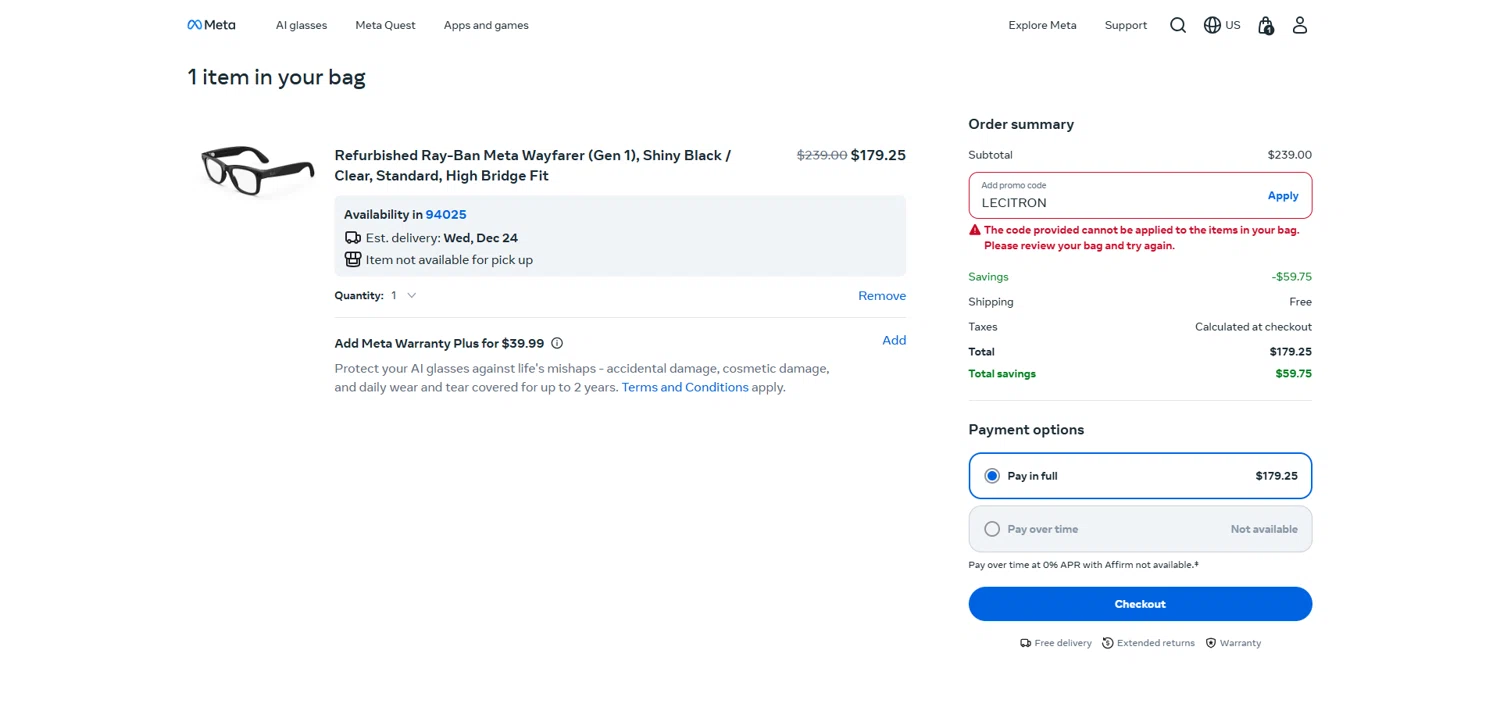This screenshot has width=1500, height=718.
Task: Click the Affirm not available note
Action: 1084,565
